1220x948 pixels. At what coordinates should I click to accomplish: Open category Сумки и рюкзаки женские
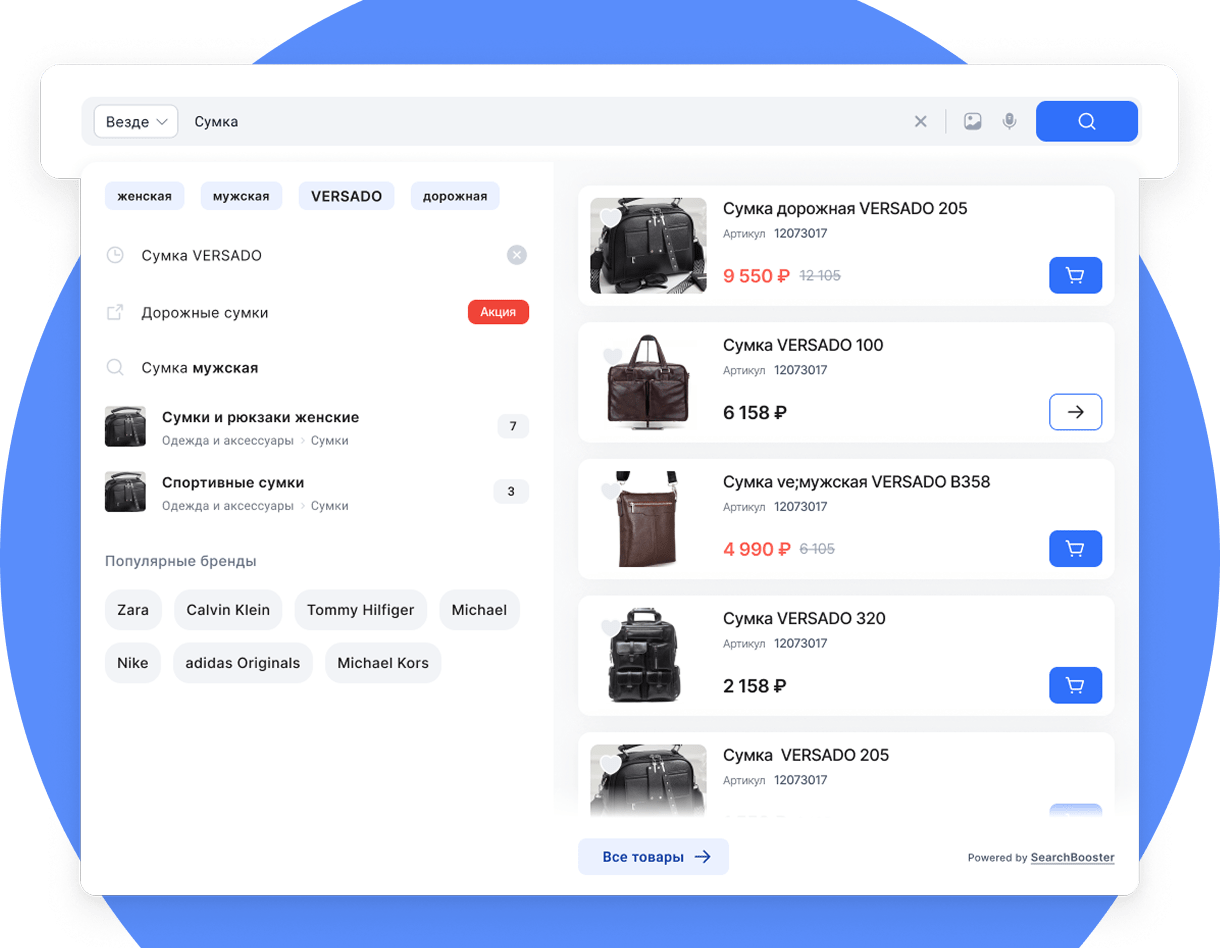[x=260, y=417]
